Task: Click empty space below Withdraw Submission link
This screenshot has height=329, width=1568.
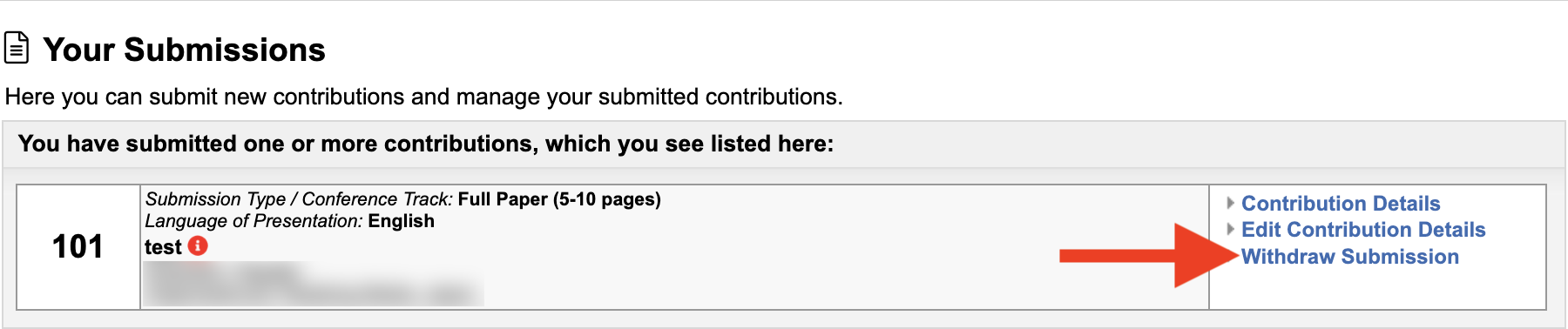Action: [1376, 289]
